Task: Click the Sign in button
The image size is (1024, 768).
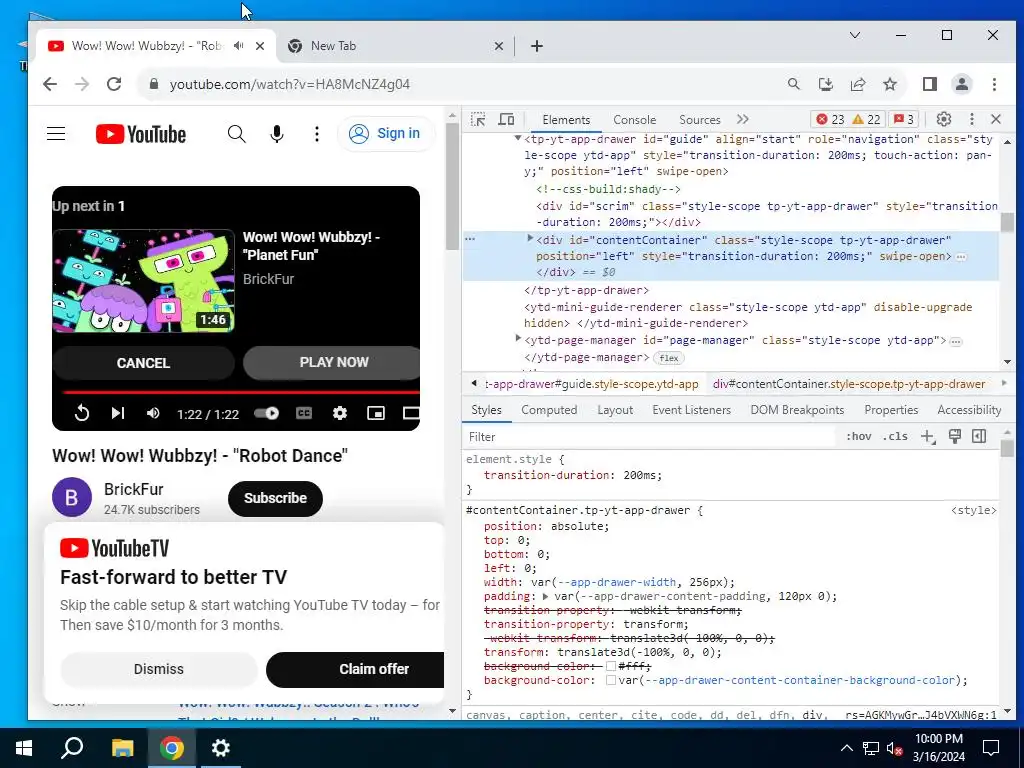Action: (x=385, y=134)
